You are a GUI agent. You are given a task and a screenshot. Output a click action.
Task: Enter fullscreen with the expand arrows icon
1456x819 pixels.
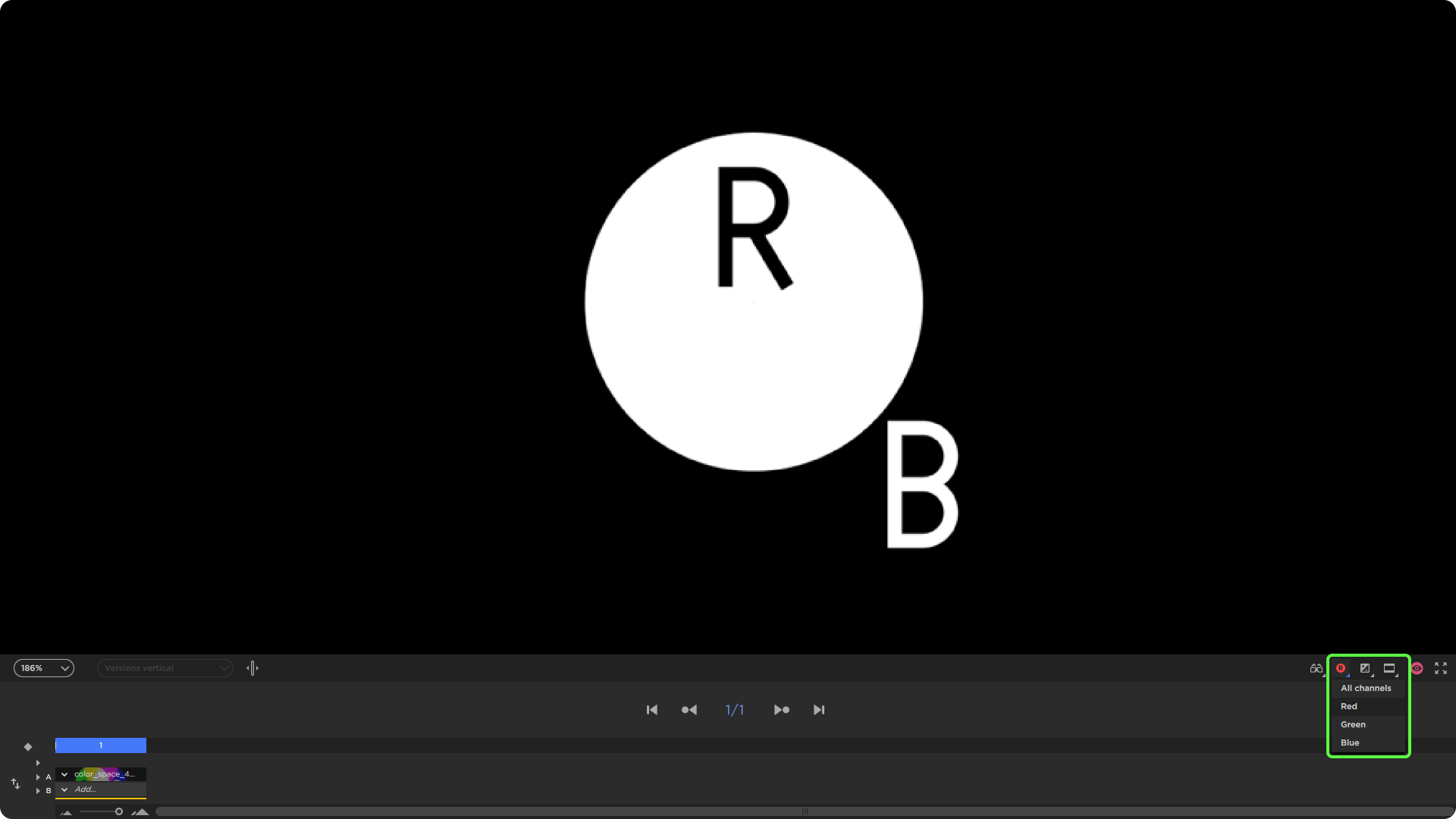[x=1441, y=668]
